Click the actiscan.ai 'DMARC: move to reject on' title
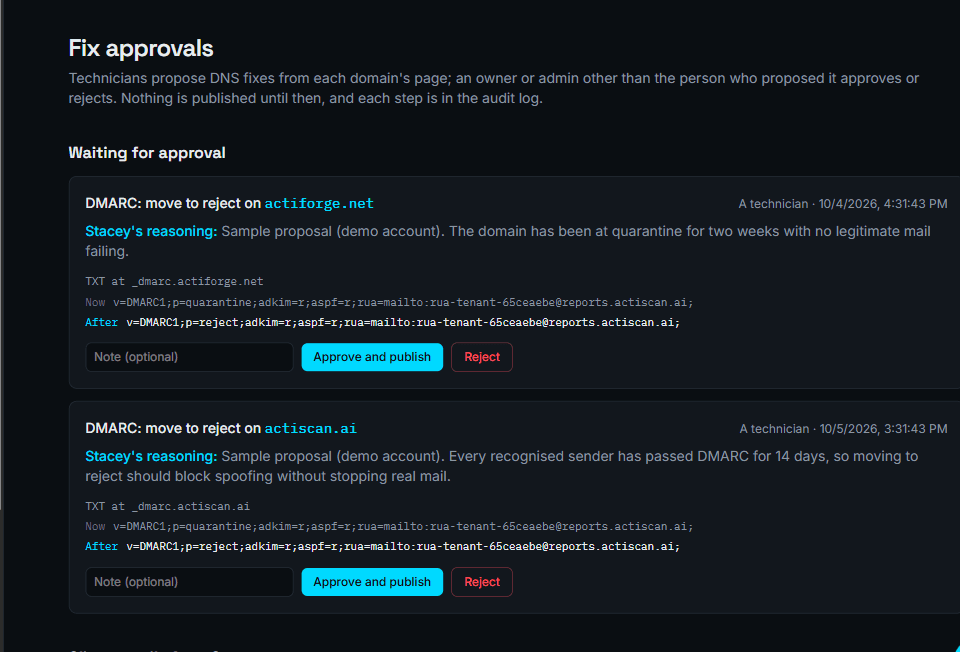The width and height of the screenshot is (960, 652). [x=173, y=428]
